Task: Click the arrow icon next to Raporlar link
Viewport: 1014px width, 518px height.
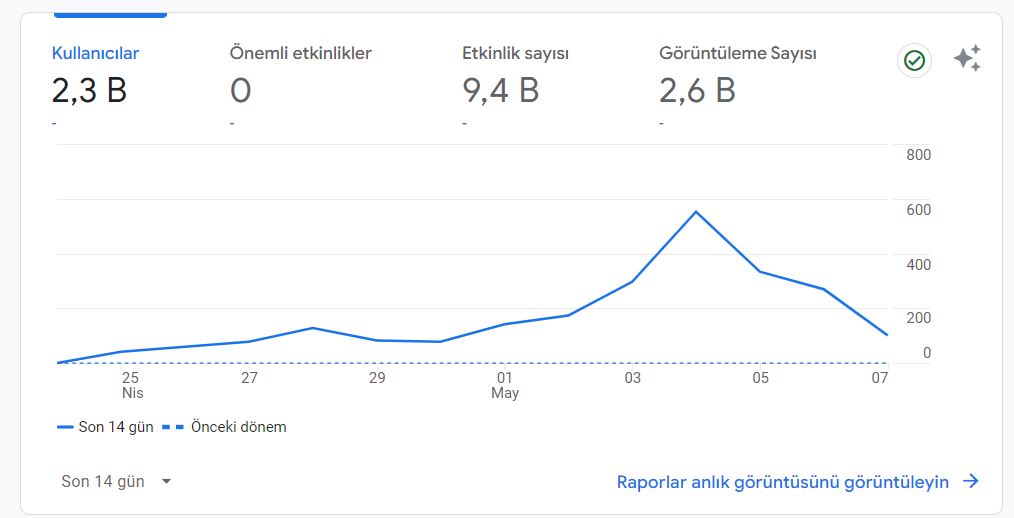Action: [x=971, y=481]
